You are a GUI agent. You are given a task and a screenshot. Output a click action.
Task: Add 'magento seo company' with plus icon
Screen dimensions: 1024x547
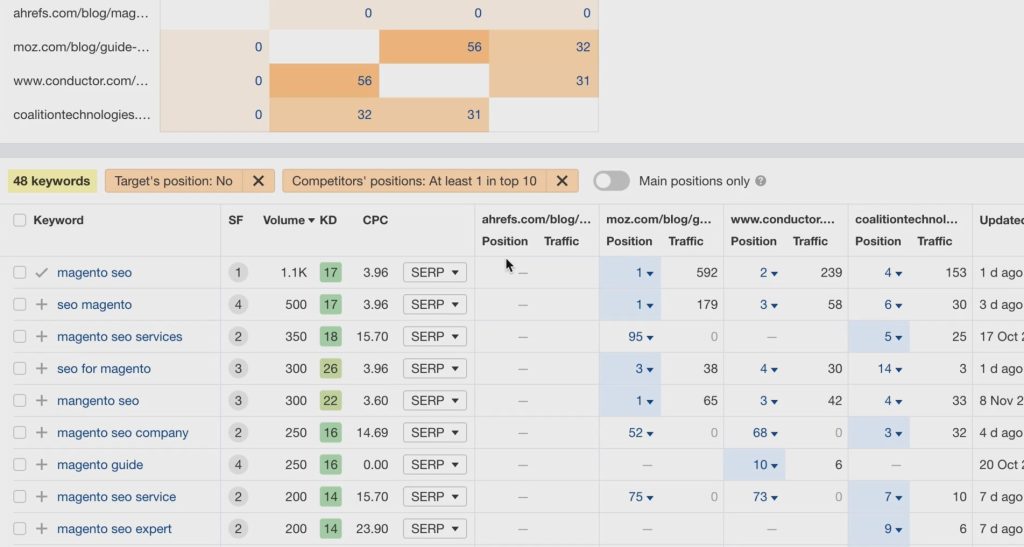pyautogui.click(x=41, y=432)
